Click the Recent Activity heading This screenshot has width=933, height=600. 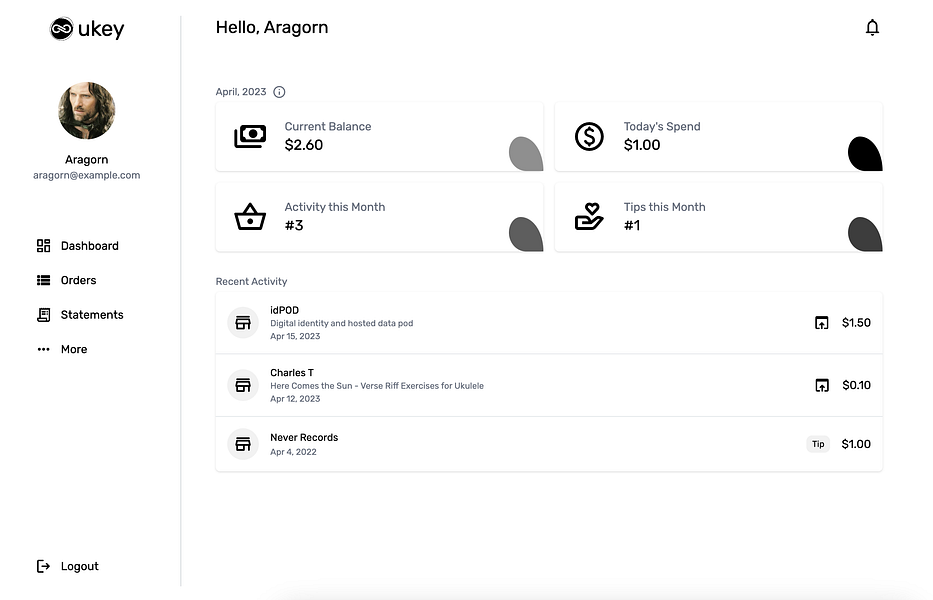tap(251, 282)
